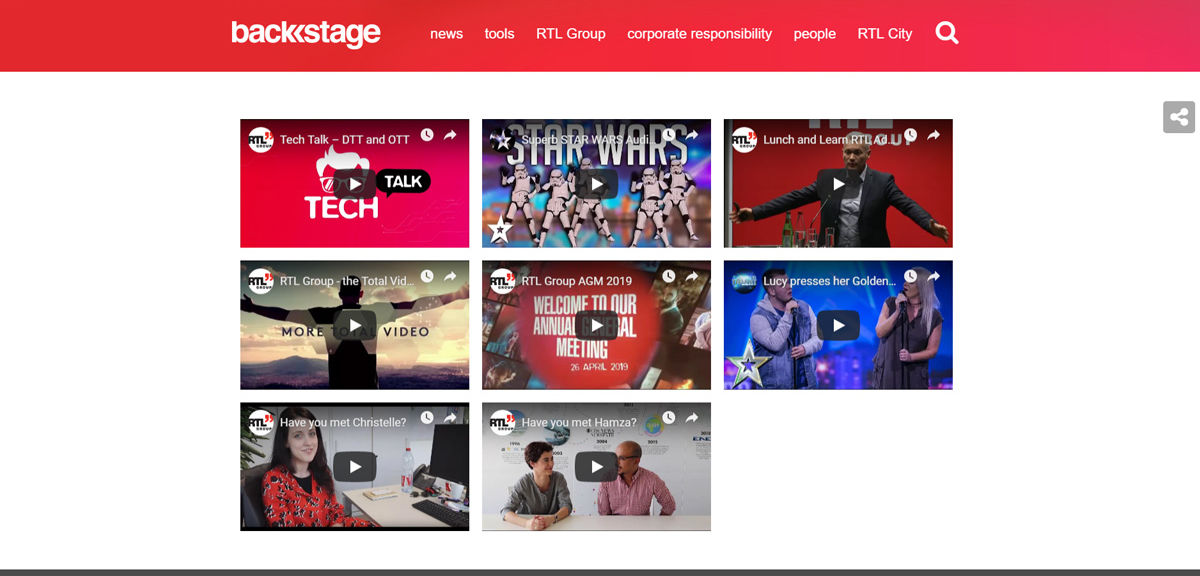Click Share arrow on Lunch and Learn video
The height and width of the screenshot is (576, 1200).
coord(934,135)
